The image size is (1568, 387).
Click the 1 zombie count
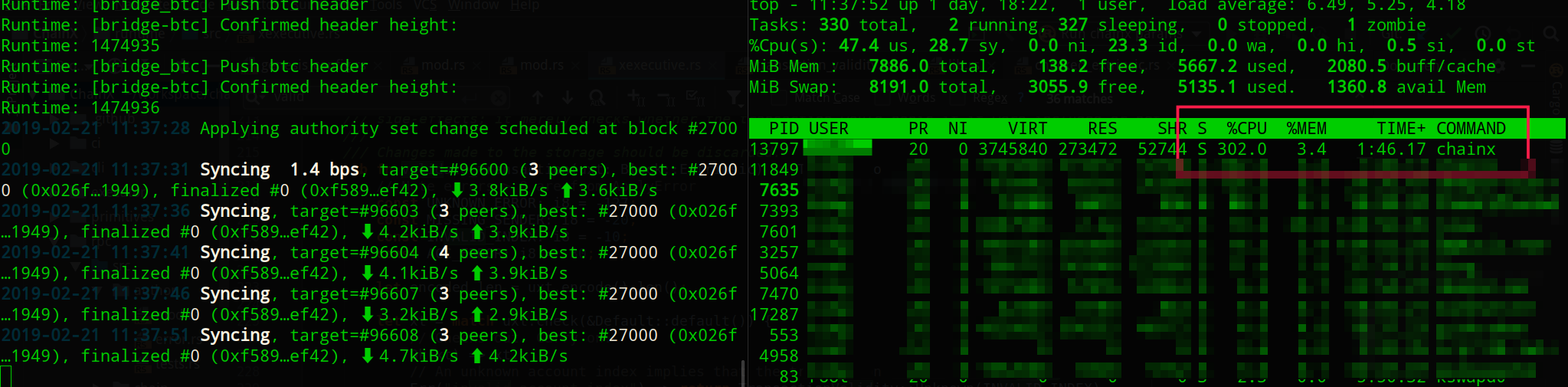[1351, 25]
